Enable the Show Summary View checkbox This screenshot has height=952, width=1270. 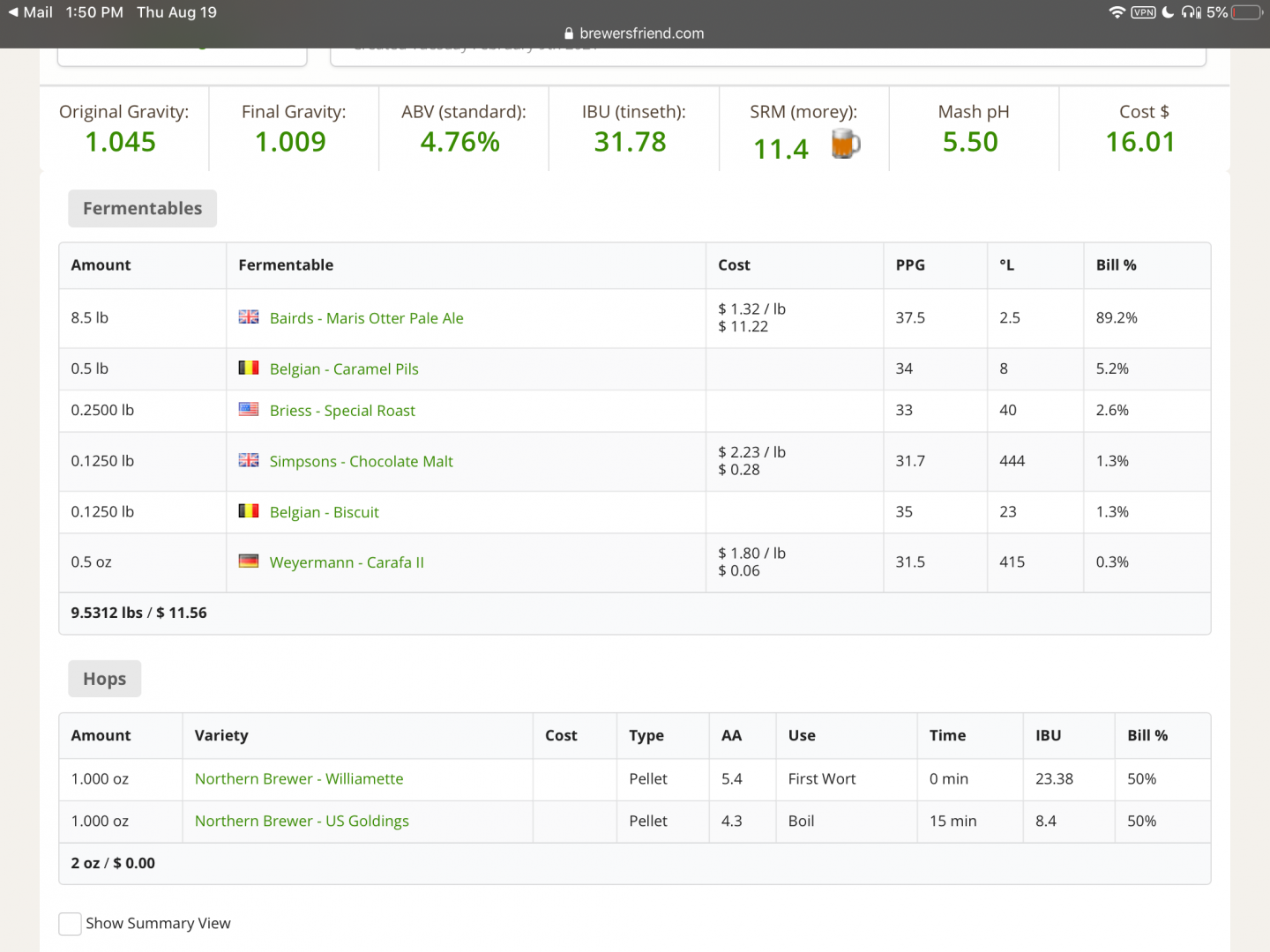coord(70,924)
